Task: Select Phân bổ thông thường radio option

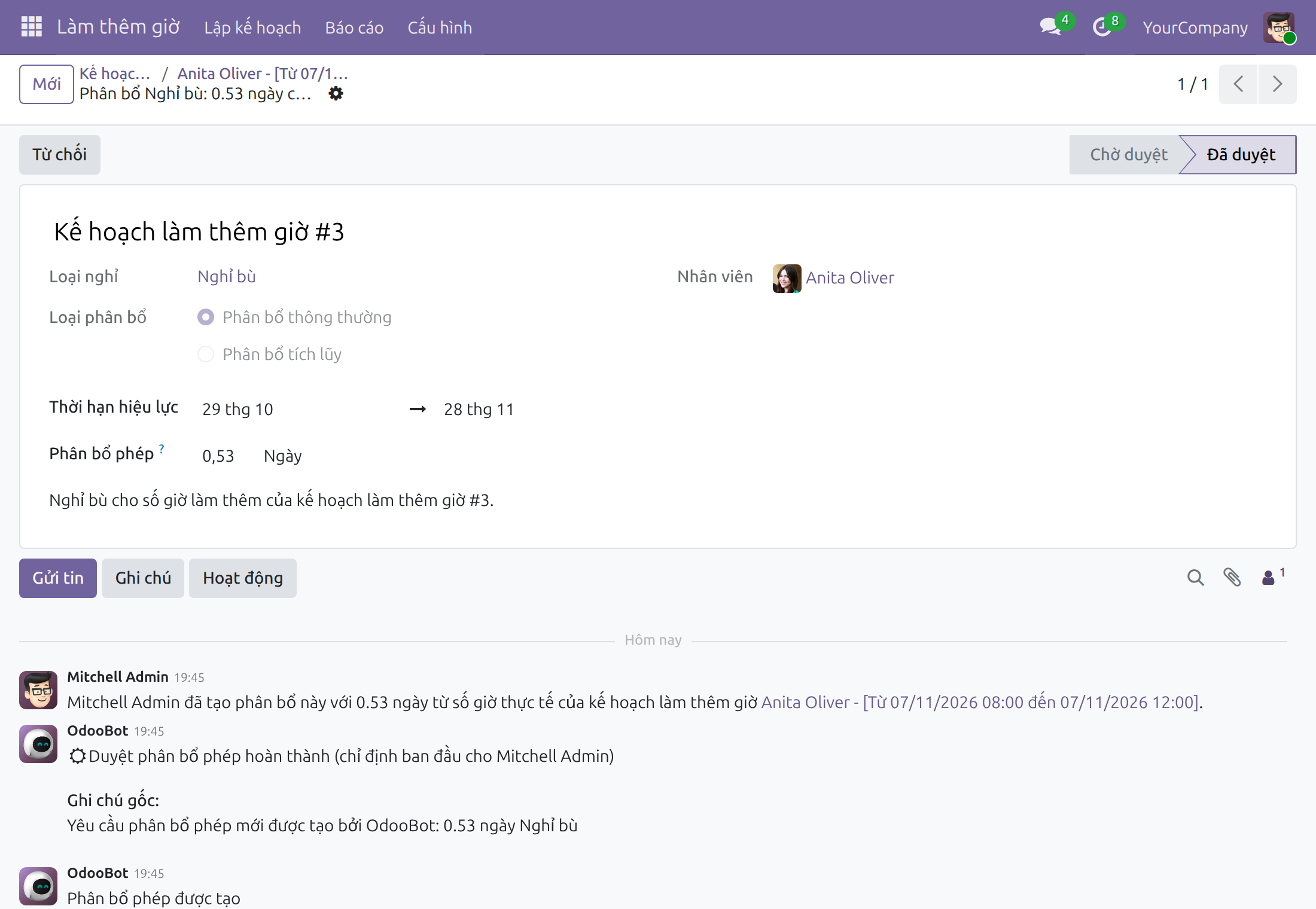Action: point(206,317)
